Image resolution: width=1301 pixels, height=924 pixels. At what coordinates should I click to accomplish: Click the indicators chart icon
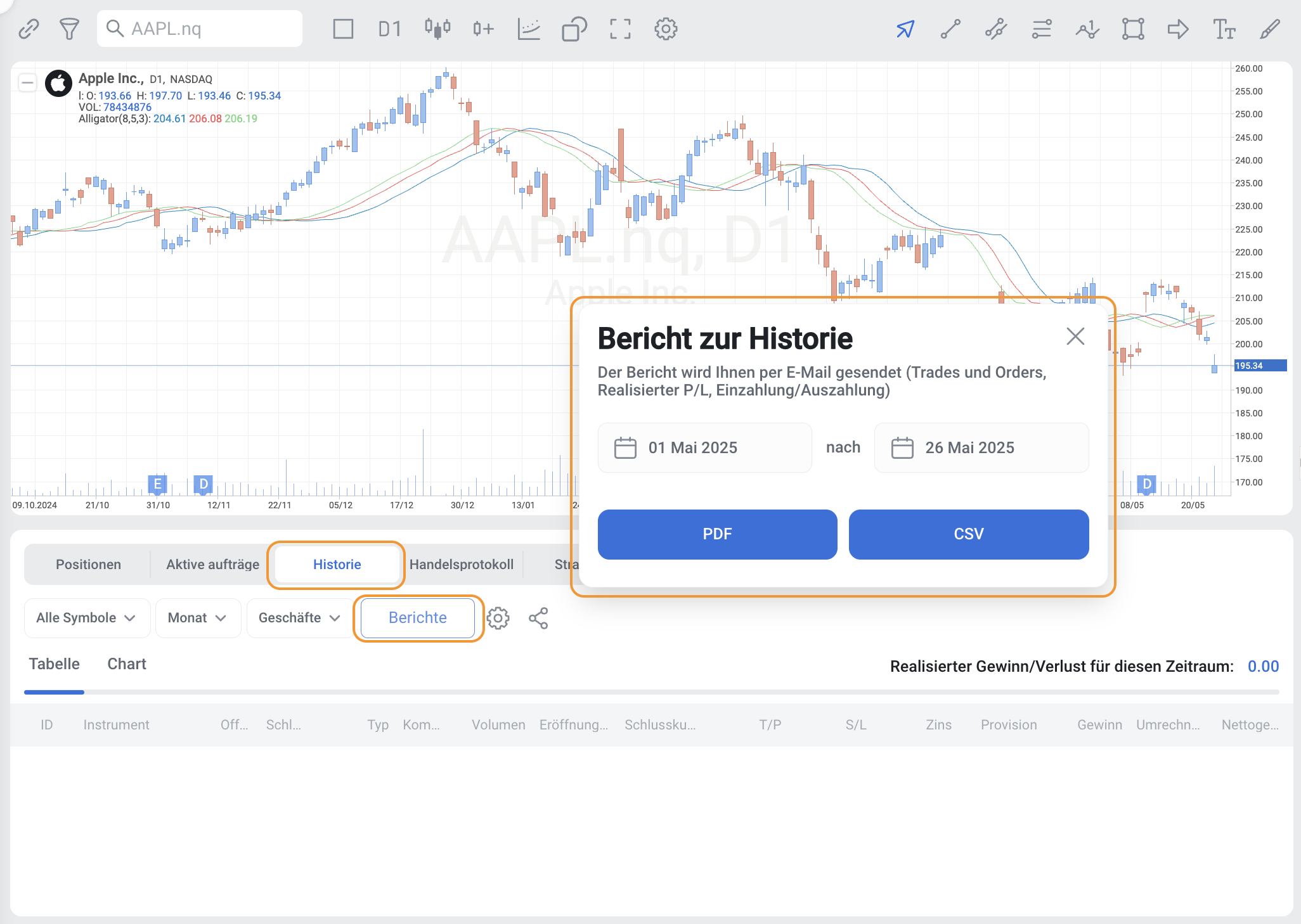coord(528,29)
